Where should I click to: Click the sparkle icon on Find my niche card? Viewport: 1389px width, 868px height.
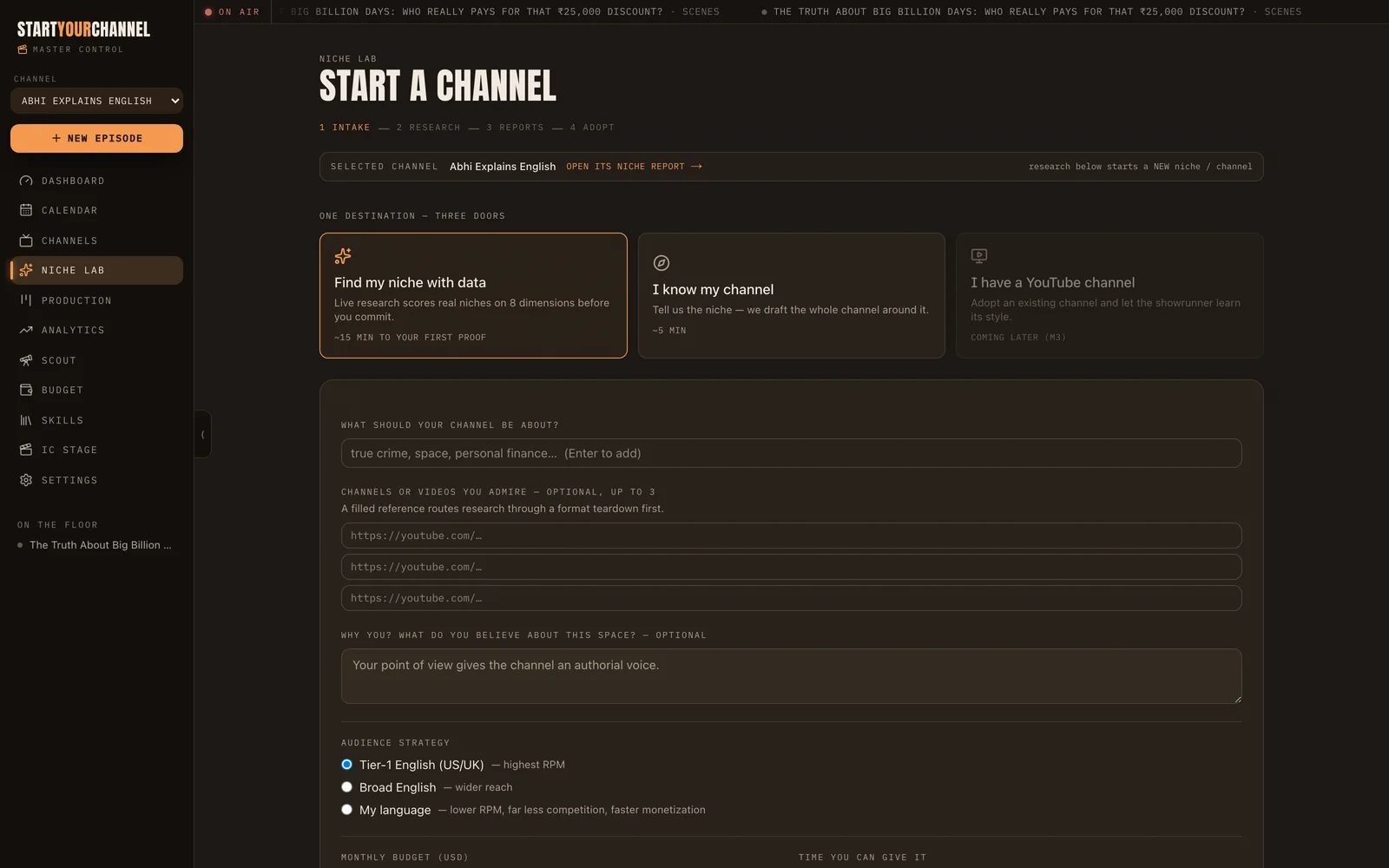coord(343,256)
